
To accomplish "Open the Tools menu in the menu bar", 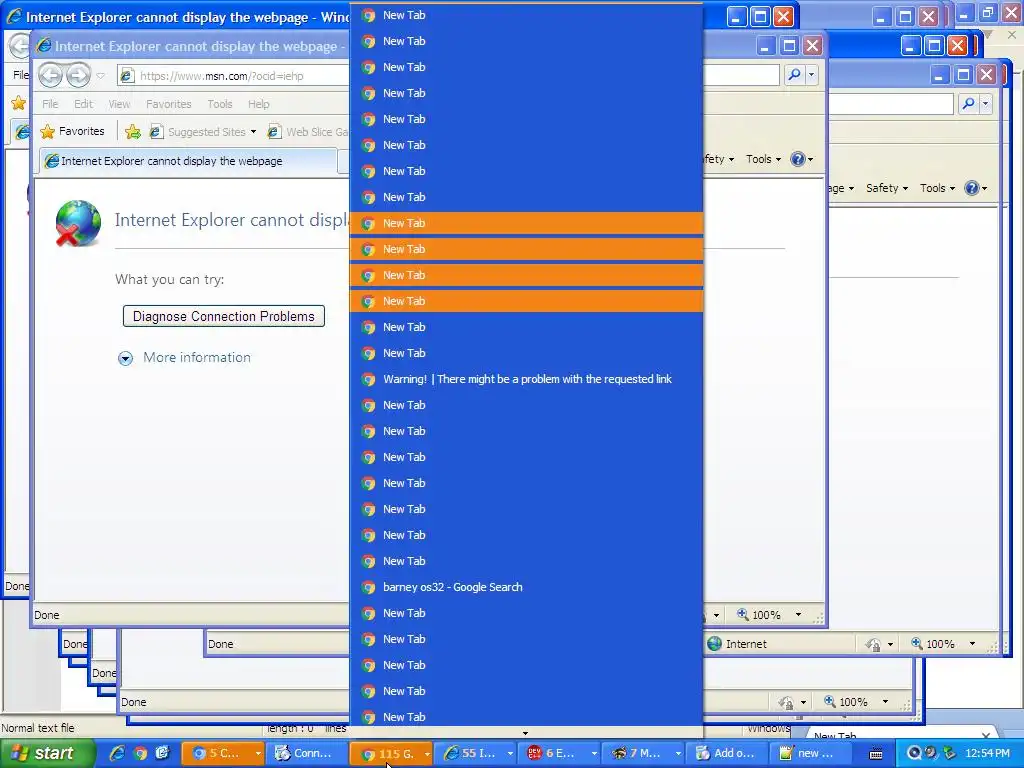I will (219, 104).
